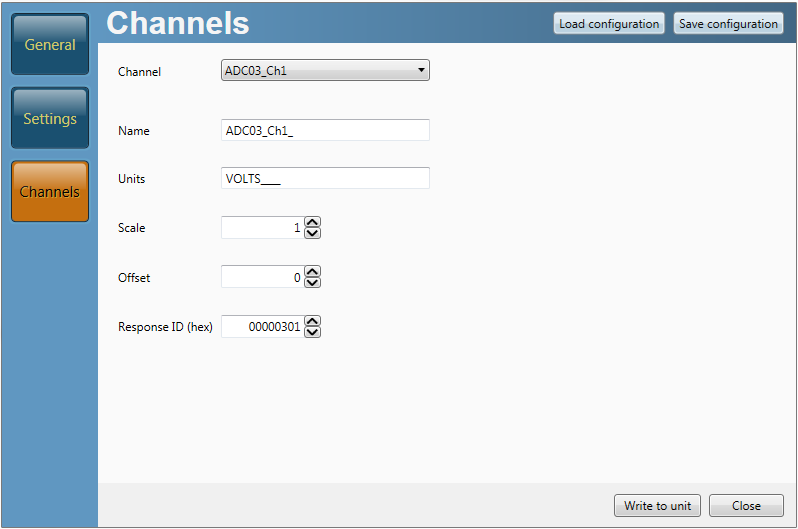Click the Channel dropdown arrow
798x529 pixels.
coord(421,71)
